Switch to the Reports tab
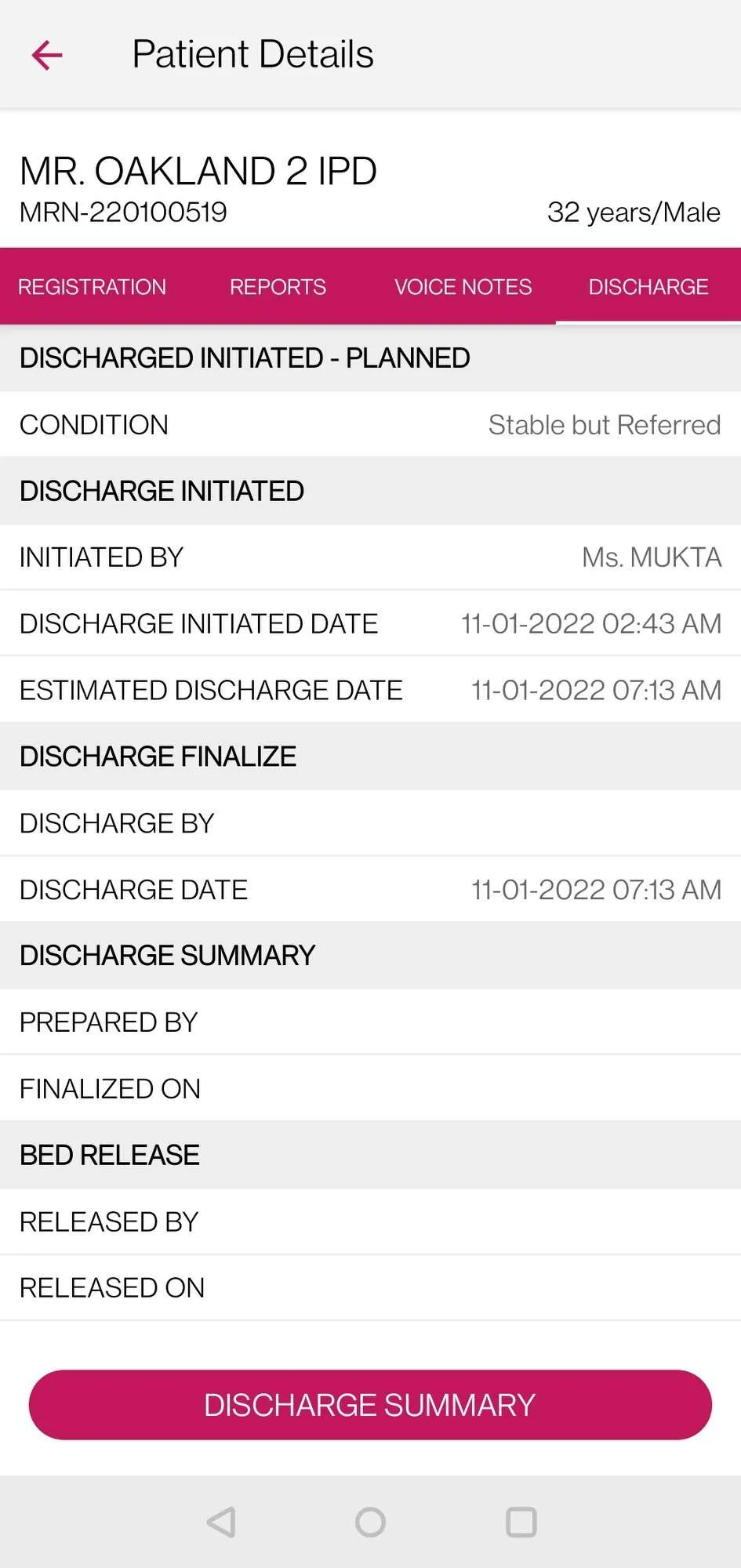 (278, 287)
